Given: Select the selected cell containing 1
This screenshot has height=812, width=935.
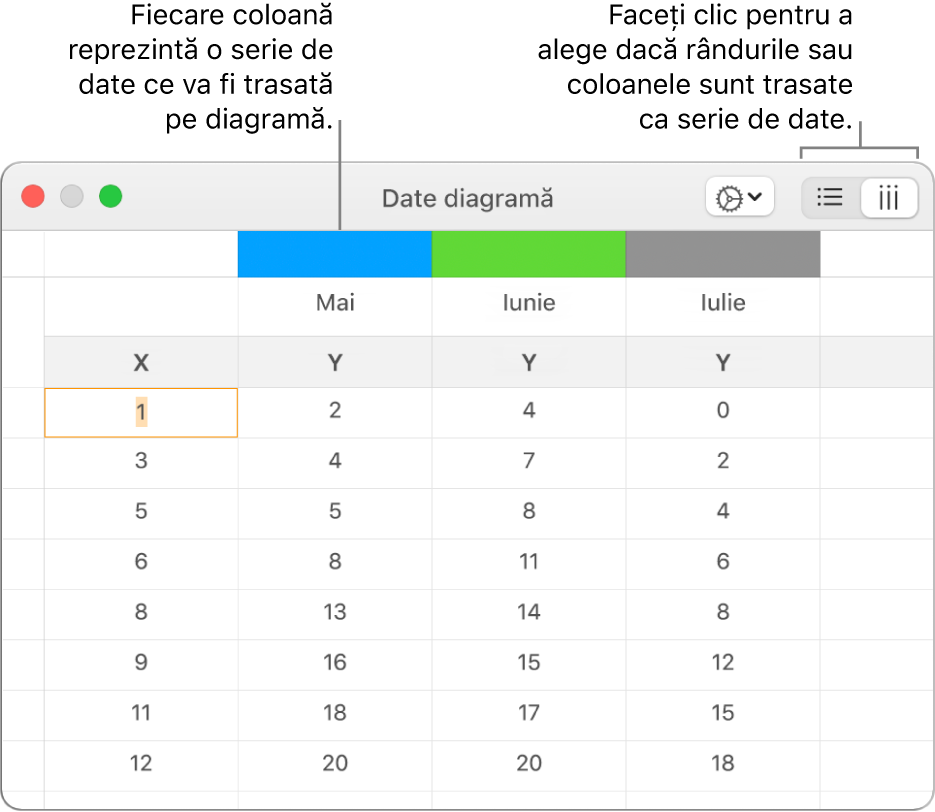Looking at the screenshot, I should pyautogui.click(x=141, y=412).
